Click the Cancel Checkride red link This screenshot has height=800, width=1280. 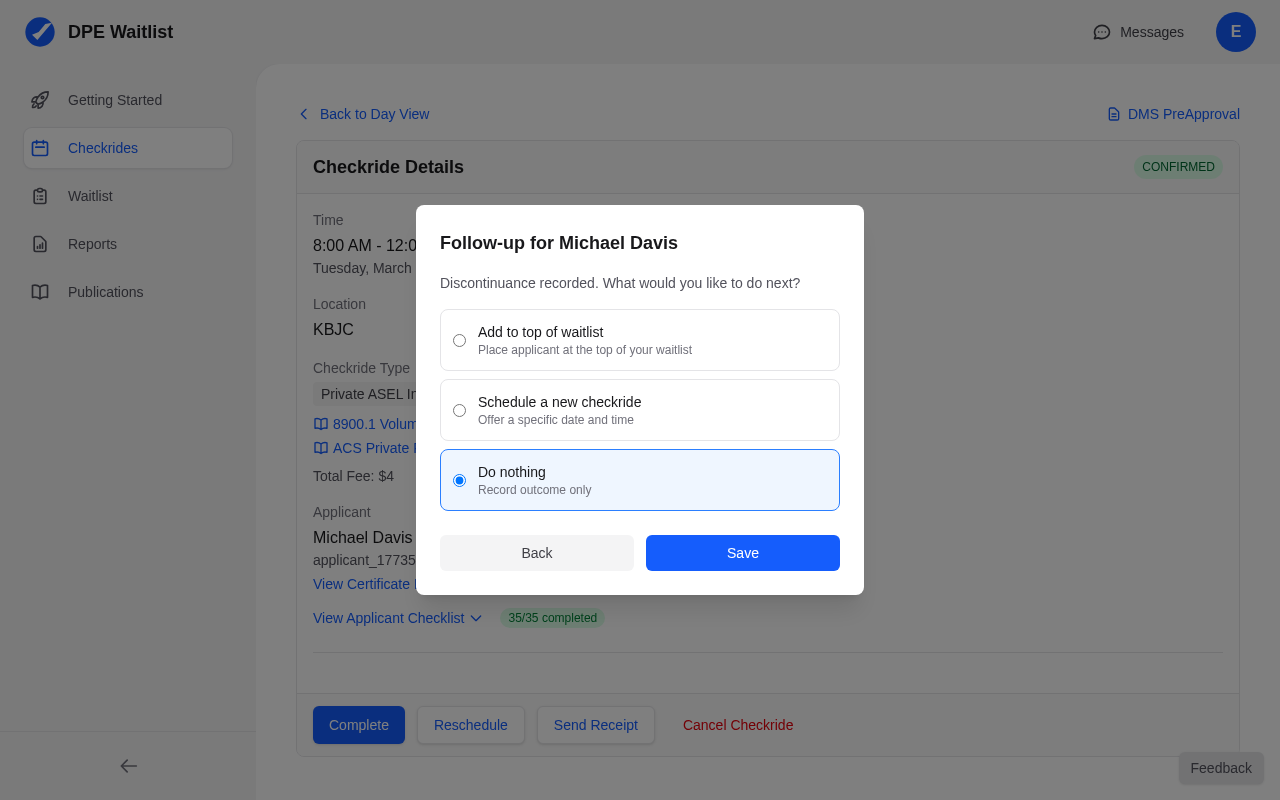pos(738,725)
